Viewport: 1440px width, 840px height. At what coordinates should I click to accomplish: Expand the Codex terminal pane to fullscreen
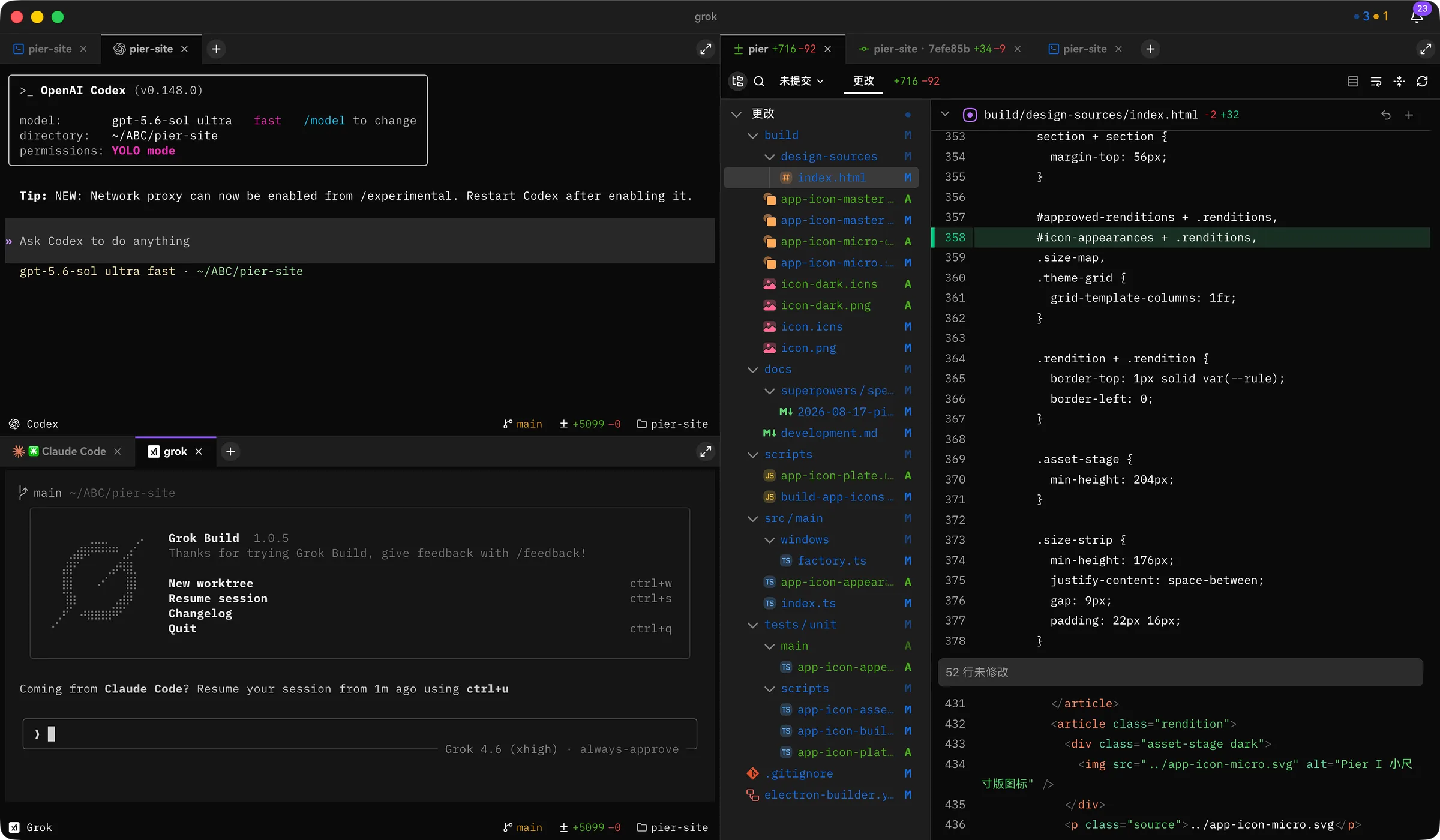[x=706, y=49]
